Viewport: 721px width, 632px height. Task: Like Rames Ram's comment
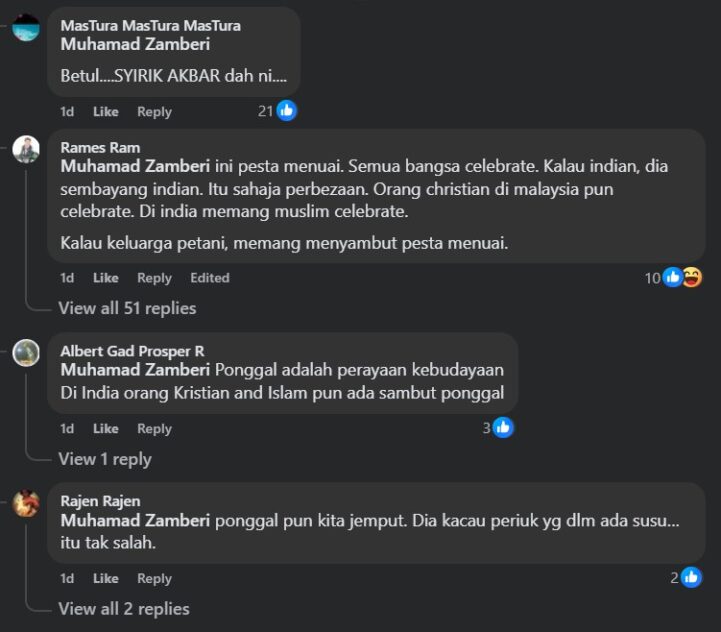pyautogui.click(x=106, y=278)
